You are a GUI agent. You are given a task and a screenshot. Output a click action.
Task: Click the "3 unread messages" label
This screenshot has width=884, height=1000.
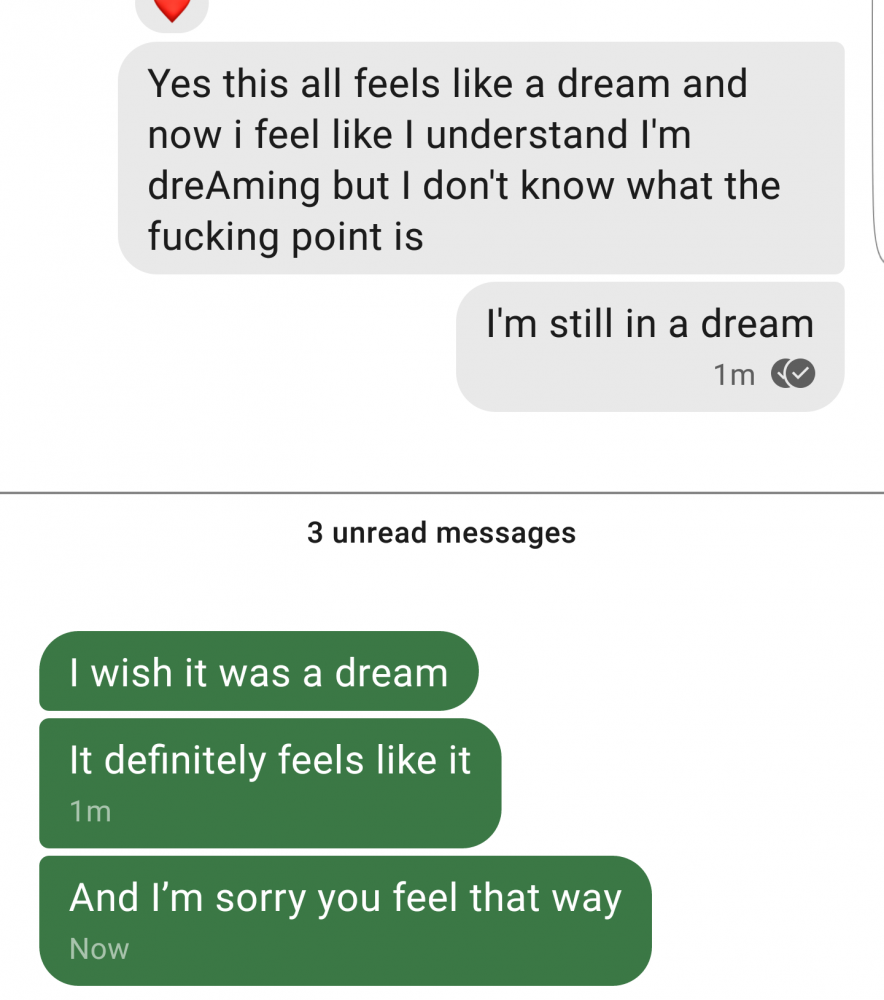(441, 533)
